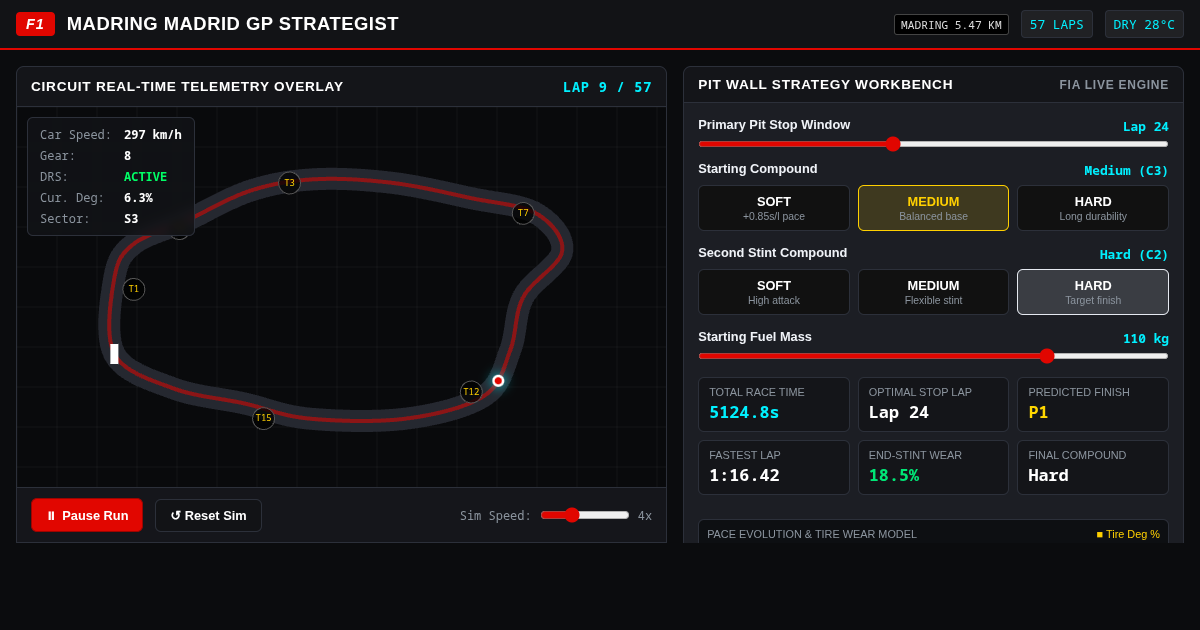Click the yellow Tire Deg % legend entry
Image resolution: width=1200 pixels, height=630 pixels.
coord(1128,534)
